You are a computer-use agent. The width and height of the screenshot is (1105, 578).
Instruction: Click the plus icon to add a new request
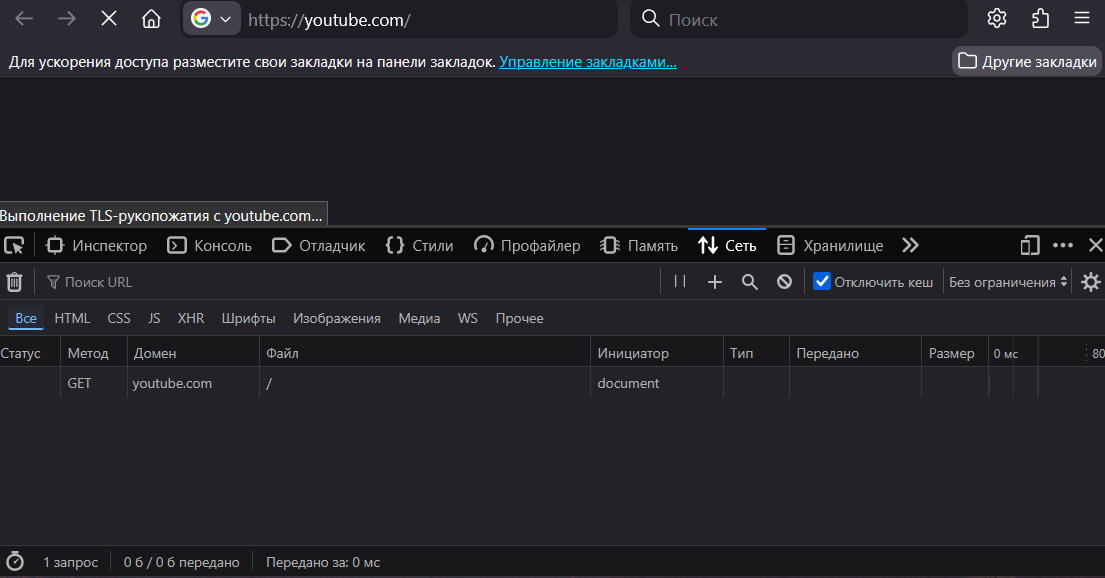coord(715,282)
